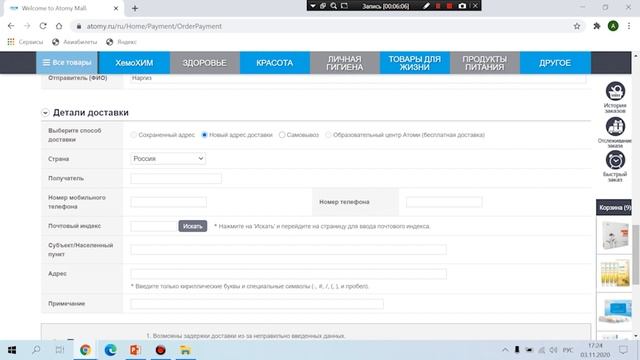Select the Самовывоз radio option

(282, 135)
